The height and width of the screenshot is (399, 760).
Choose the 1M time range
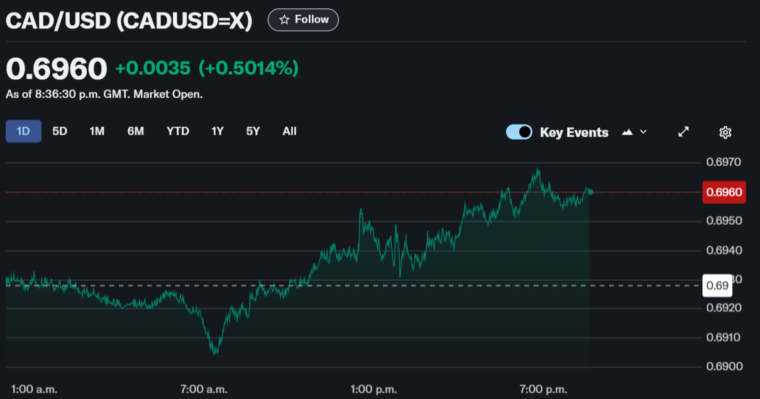click(97, 131)
